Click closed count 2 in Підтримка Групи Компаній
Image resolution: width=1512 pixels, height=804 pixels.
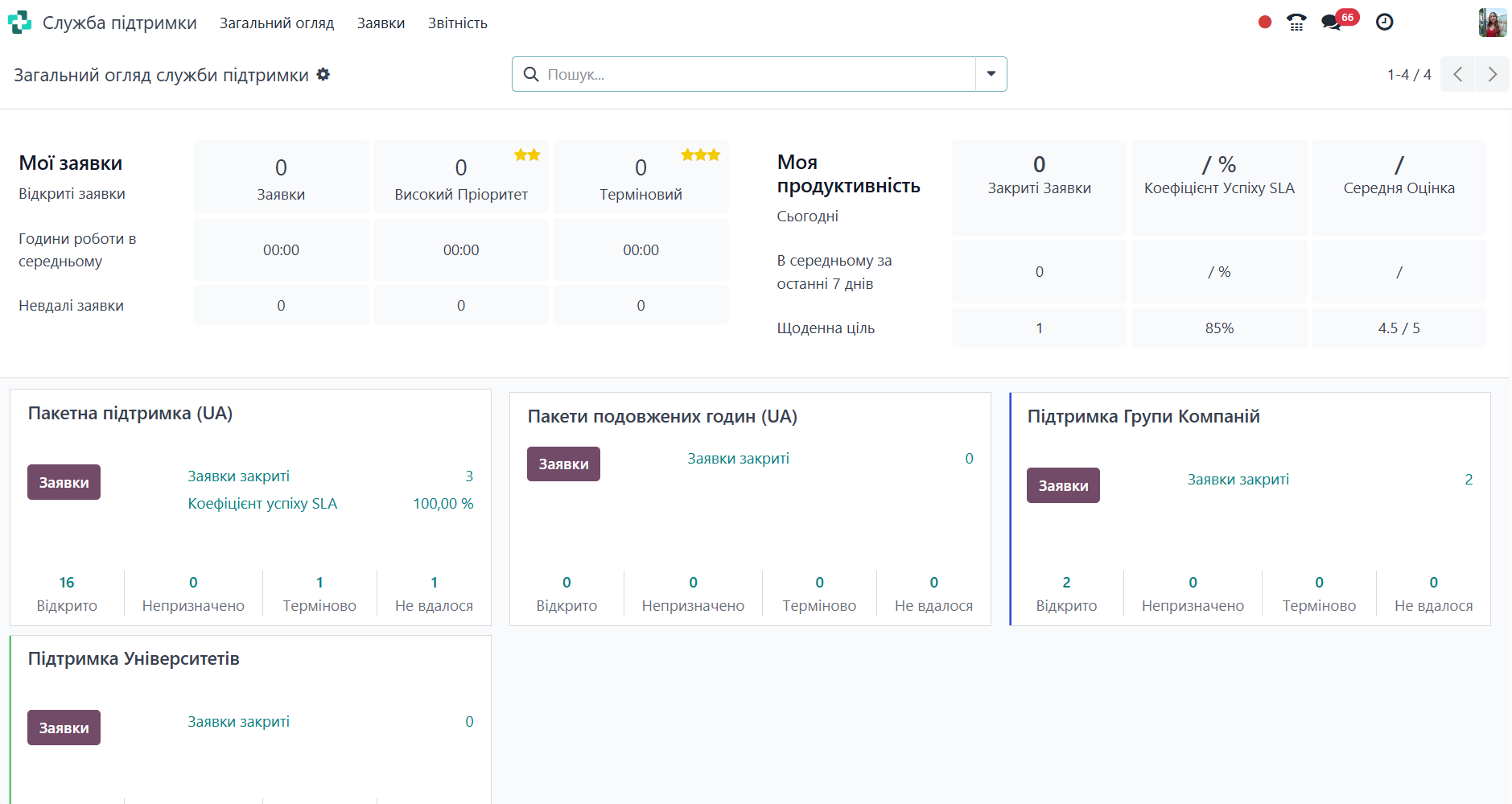(x=1469, y=480)
